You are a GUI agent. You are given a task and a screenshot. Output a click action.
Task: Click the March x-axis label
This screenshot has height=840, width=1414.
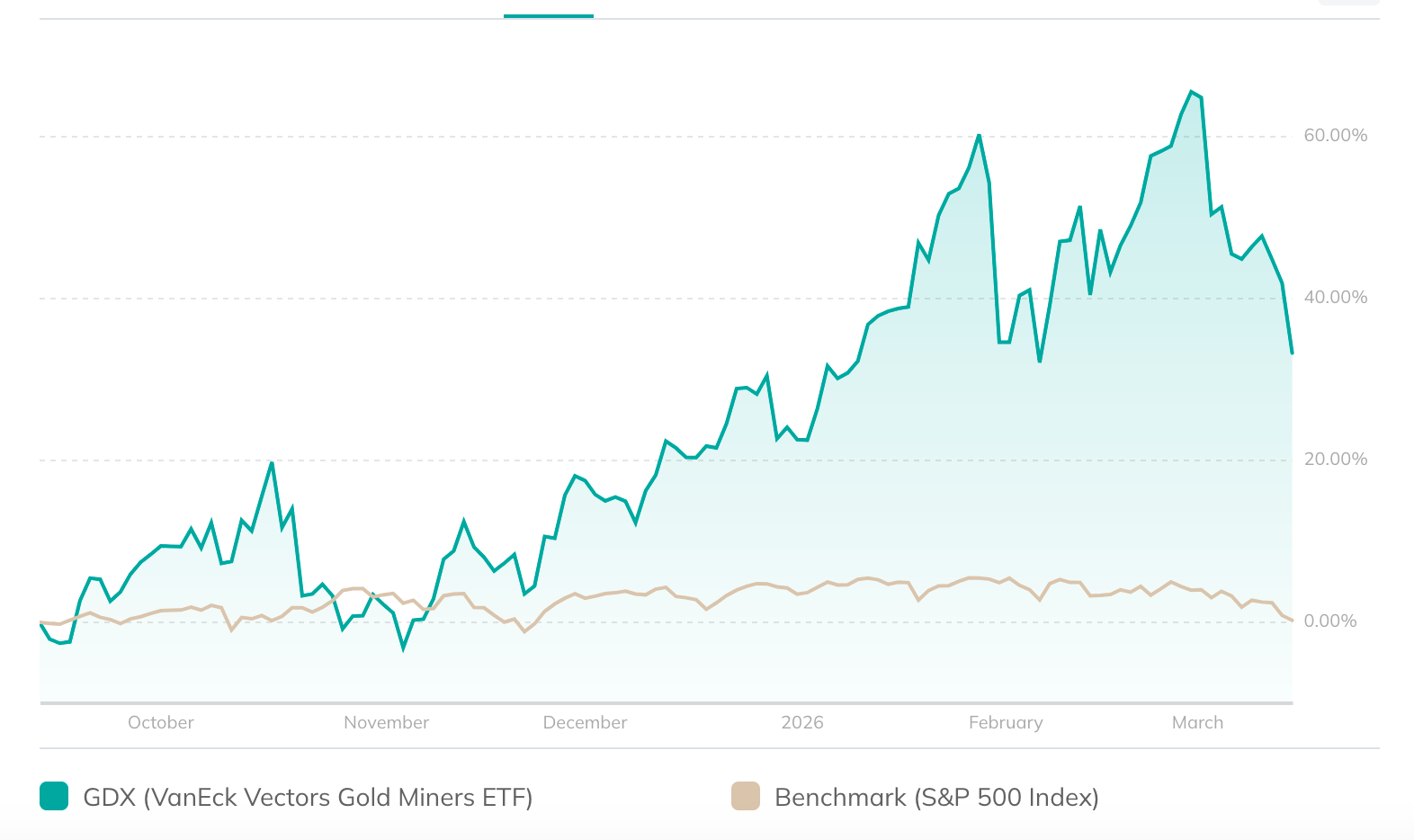coord(1197,722)
